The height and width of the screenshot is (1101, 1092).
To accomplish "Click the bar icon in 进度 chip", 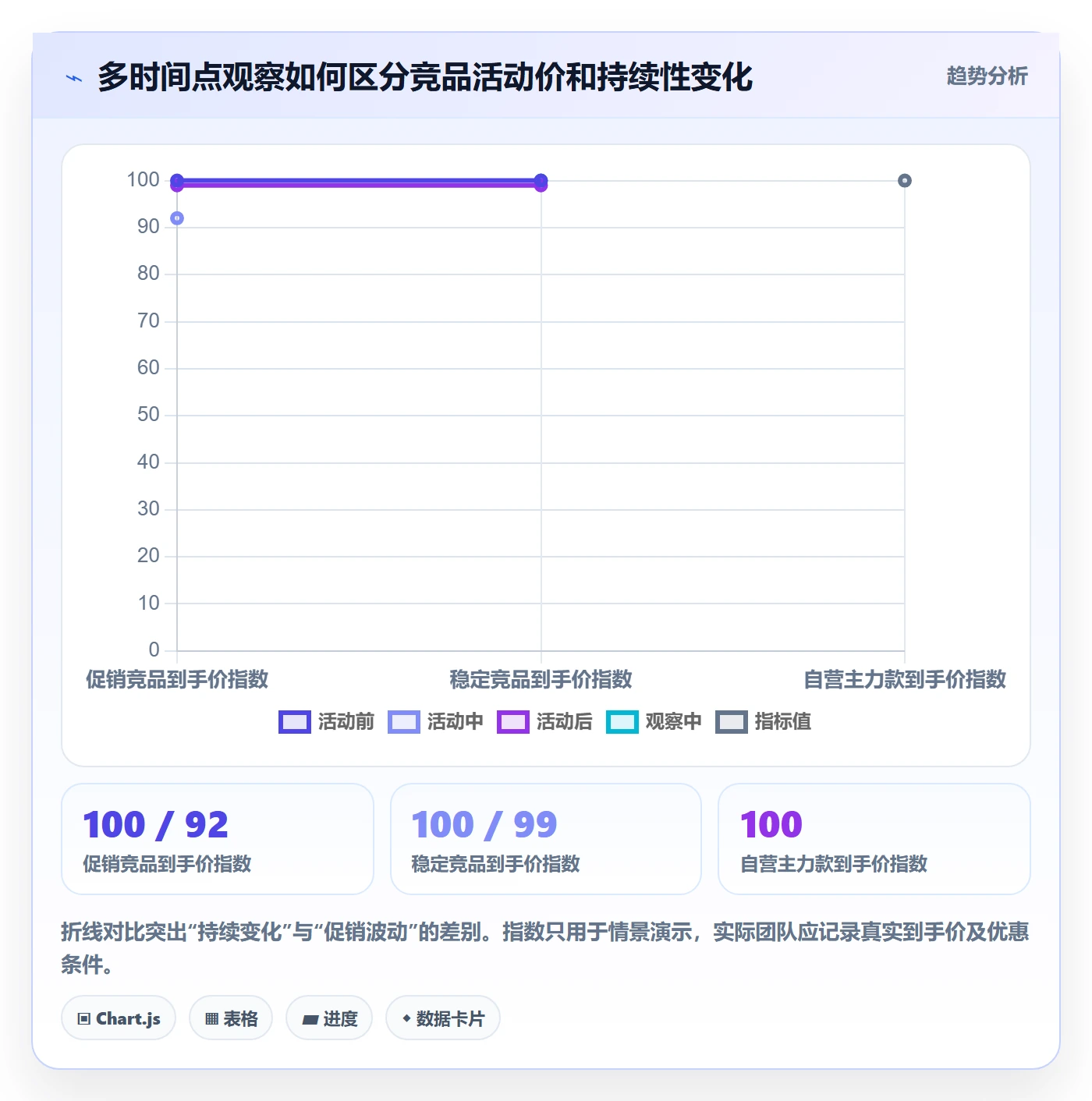I will click(310, 1019).
